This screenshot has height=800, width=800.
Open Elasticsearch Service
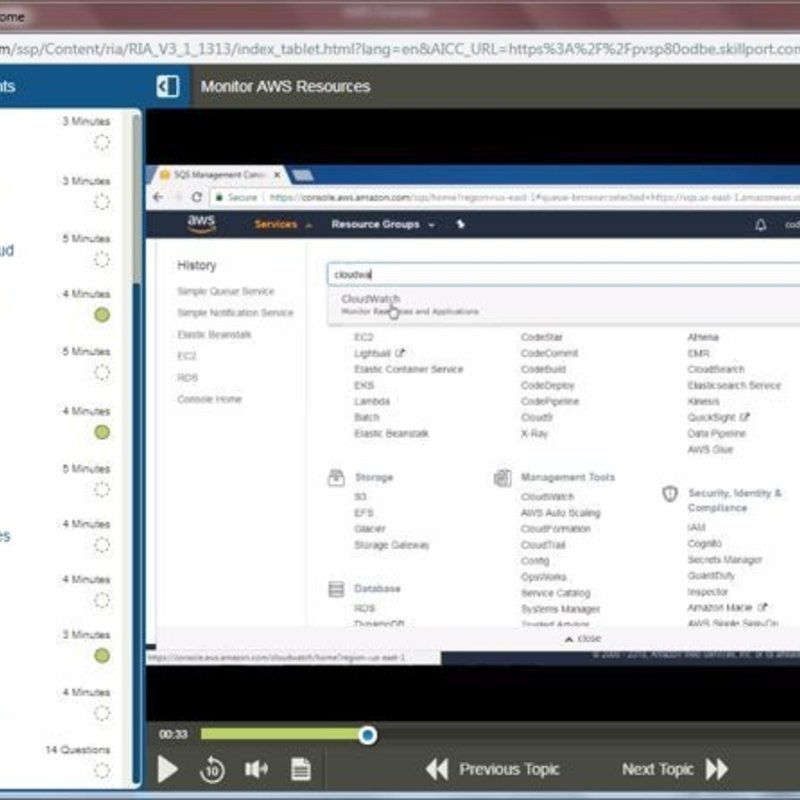734,385
